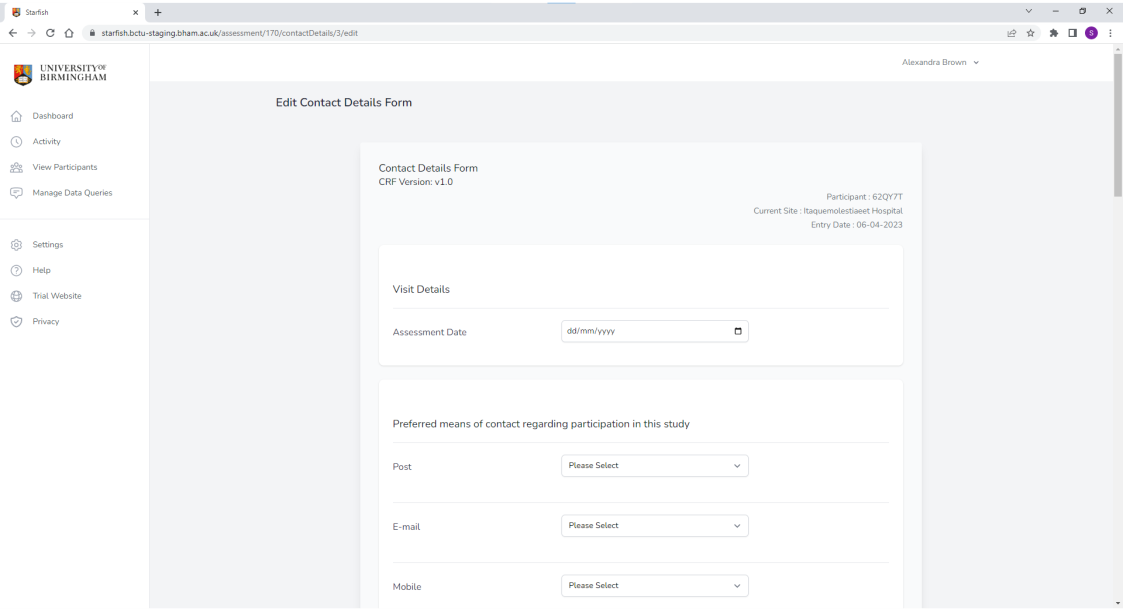Open a new browser tab

pos(158,12)
